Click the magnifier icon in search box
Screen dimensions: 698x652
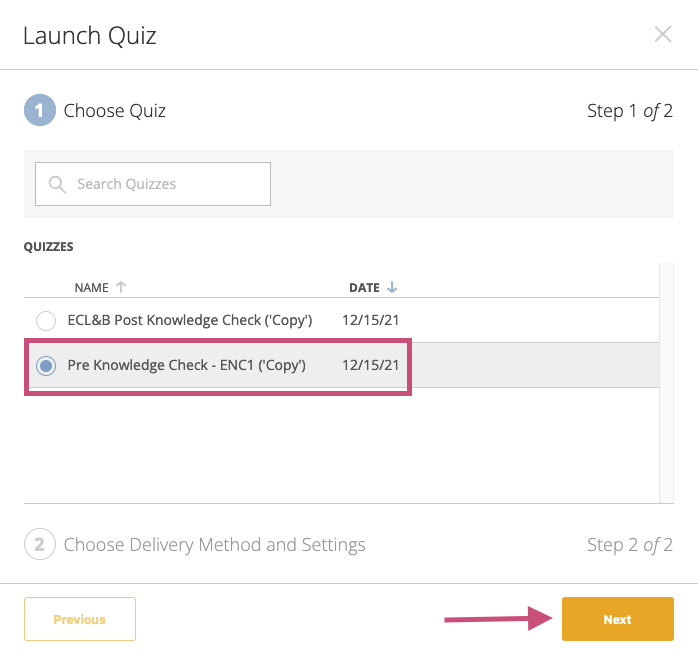(x=57, y=184)
